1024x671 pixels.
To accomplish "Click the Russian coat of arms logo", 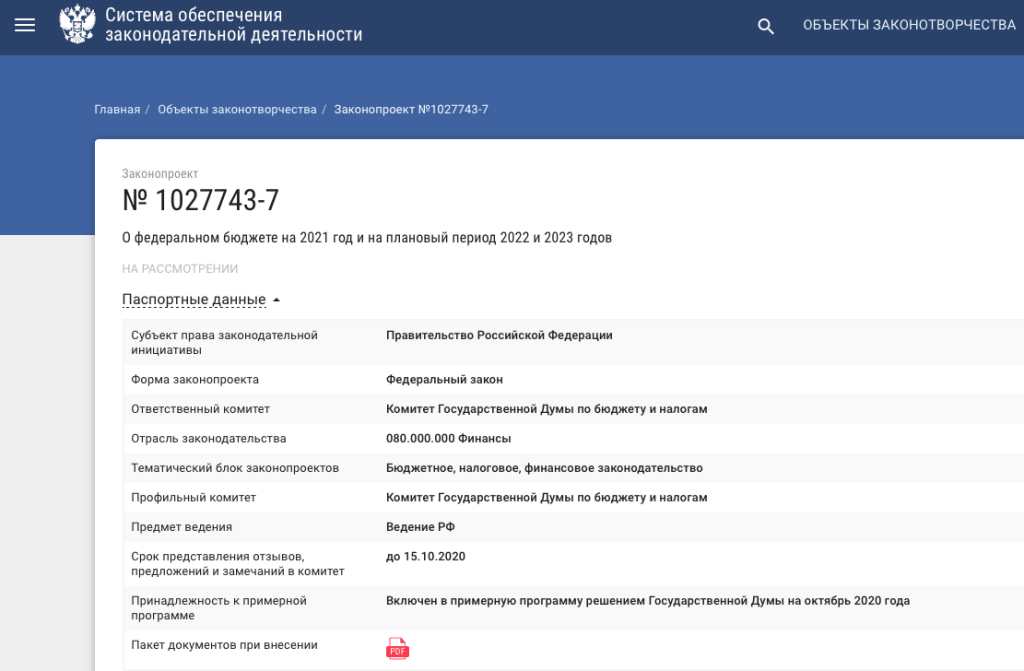I will pos(76,26).
